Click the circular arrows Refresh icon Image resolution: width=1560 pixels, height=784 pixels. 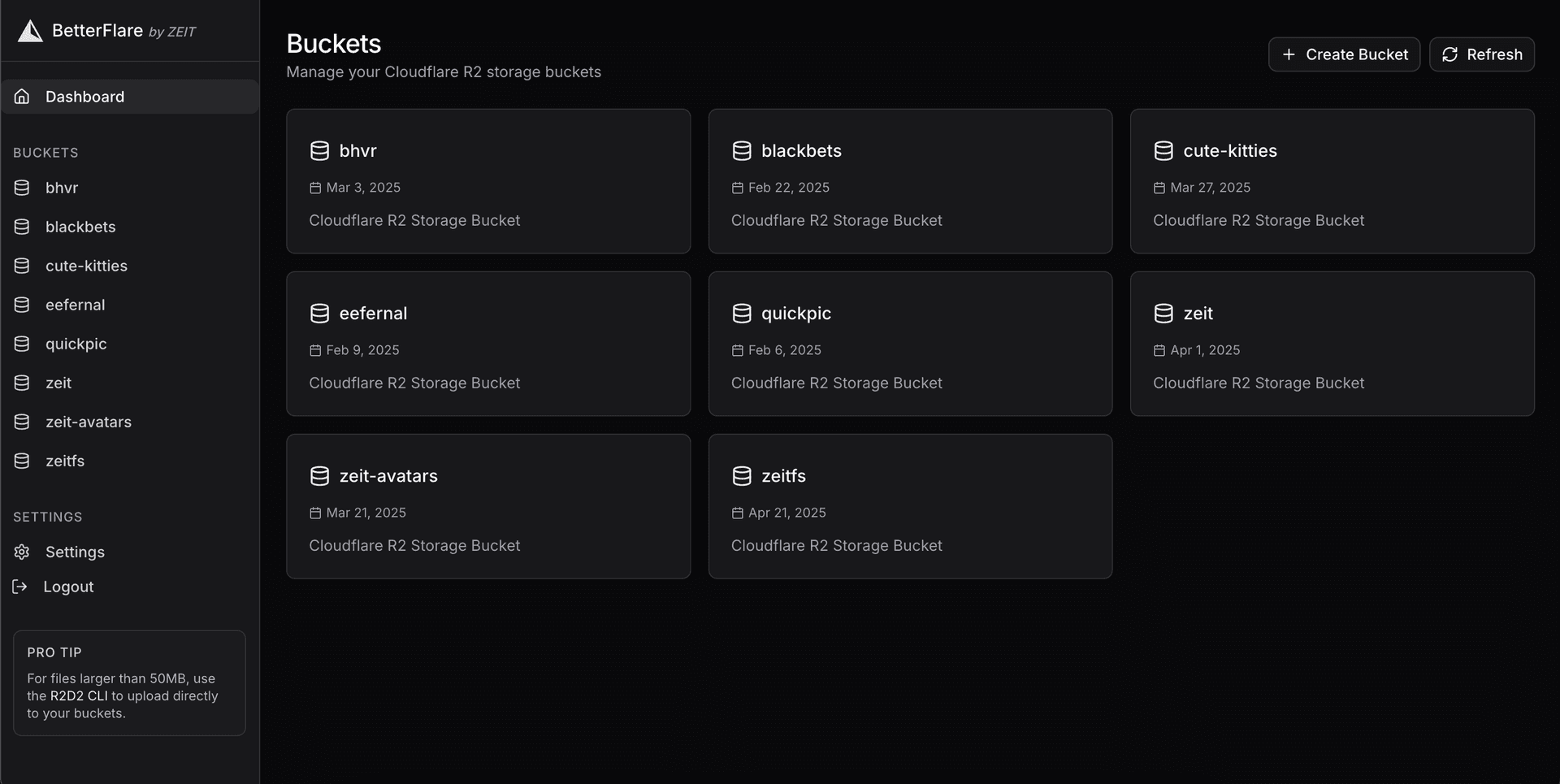click(1449, 54)
